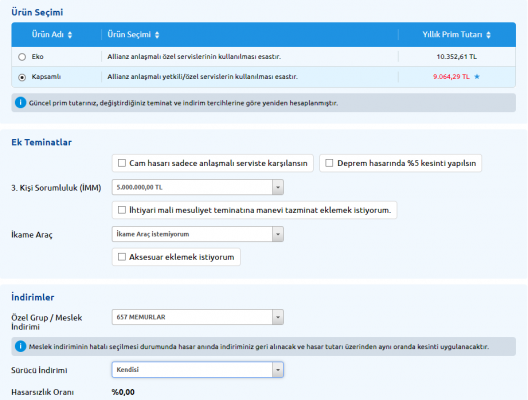Click the 10.352,61 TL Eko price

(457, 57)
